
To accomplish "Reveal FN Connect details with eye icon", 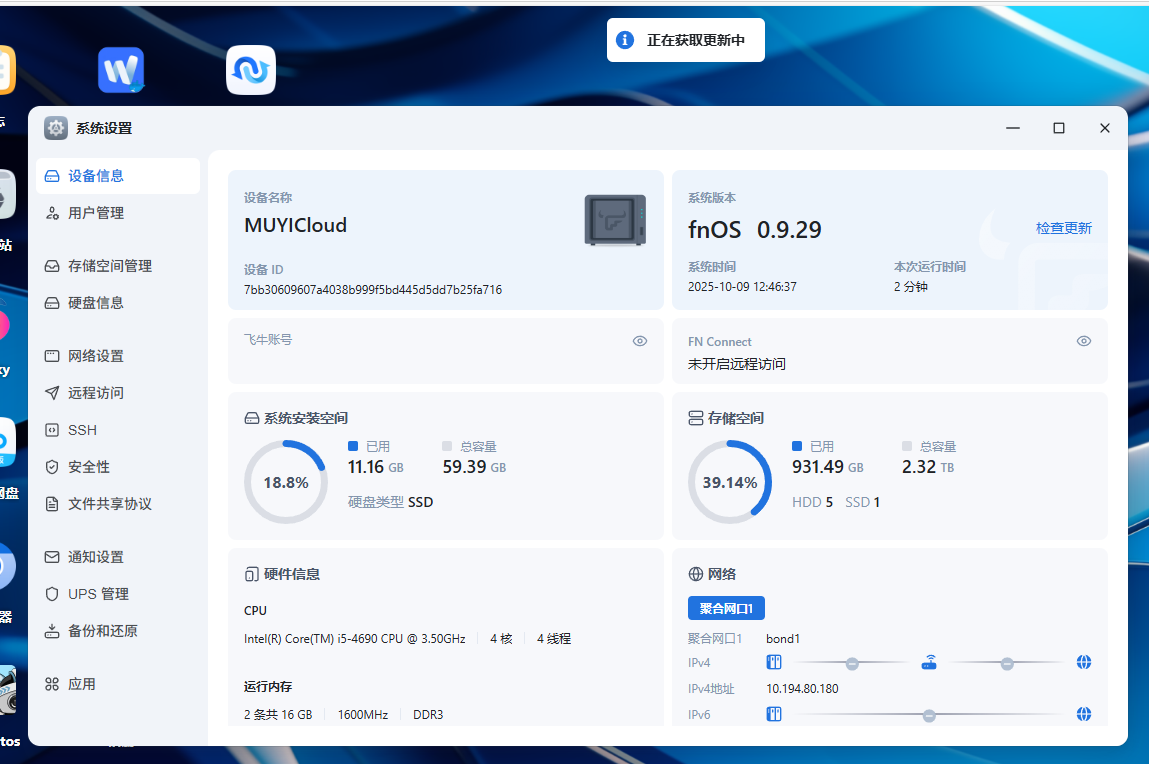I will [x=1083, y=341].
